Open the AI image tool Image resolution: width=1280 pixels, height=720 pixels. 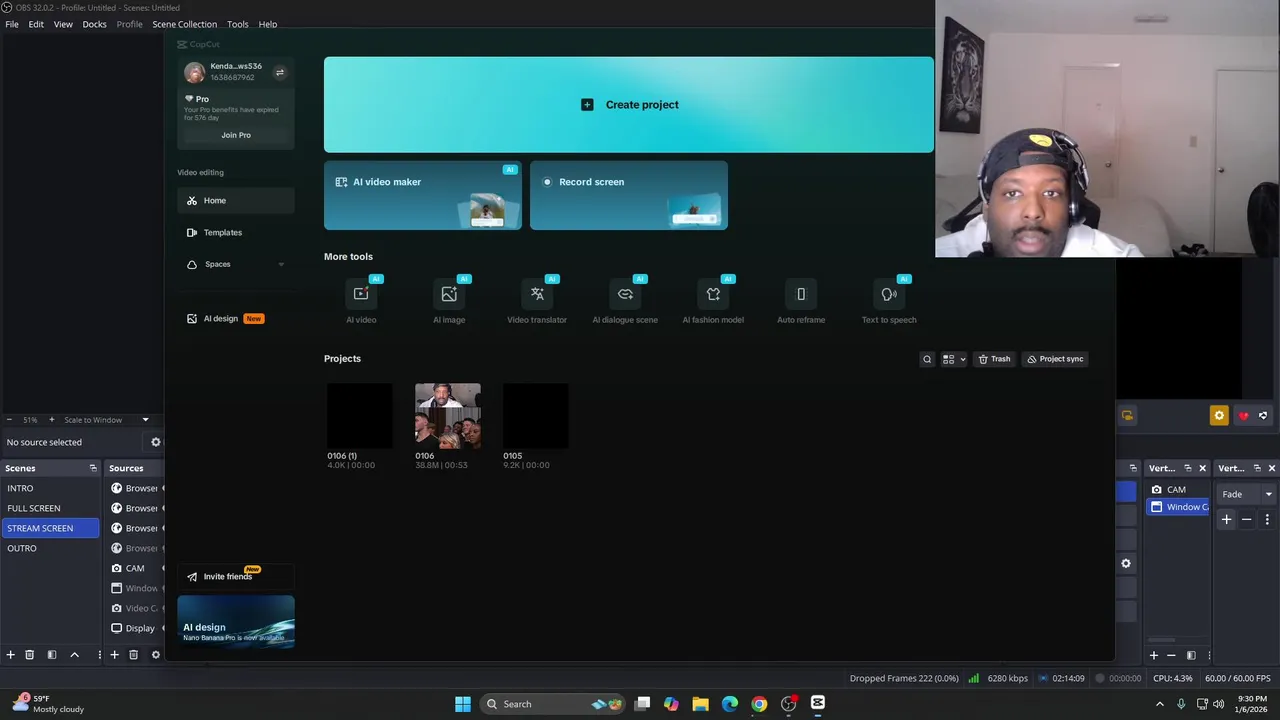point(449,301)
